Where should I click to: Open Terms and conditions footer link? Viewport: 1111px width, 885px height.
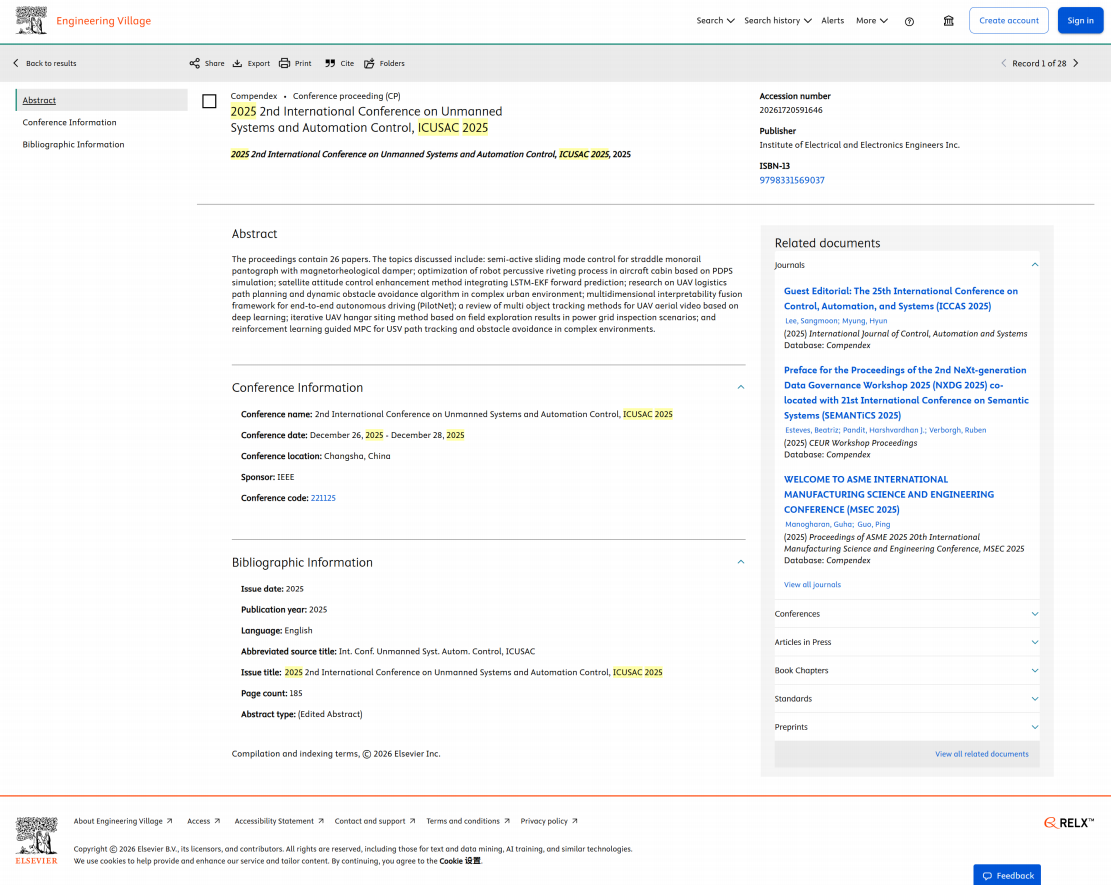(468, 821)
